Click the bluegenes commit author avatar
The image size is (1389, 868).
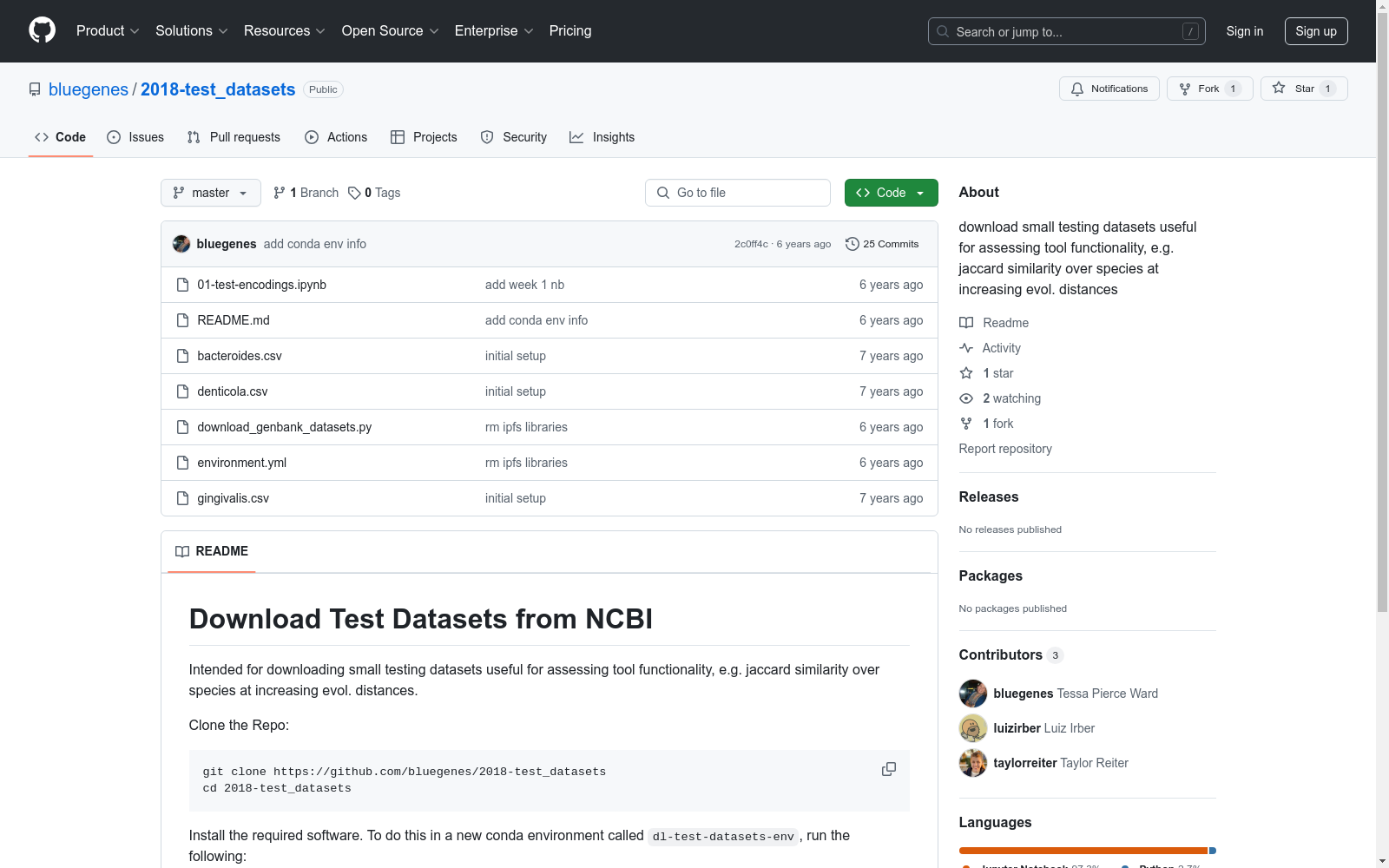click(x=181, y=244)
